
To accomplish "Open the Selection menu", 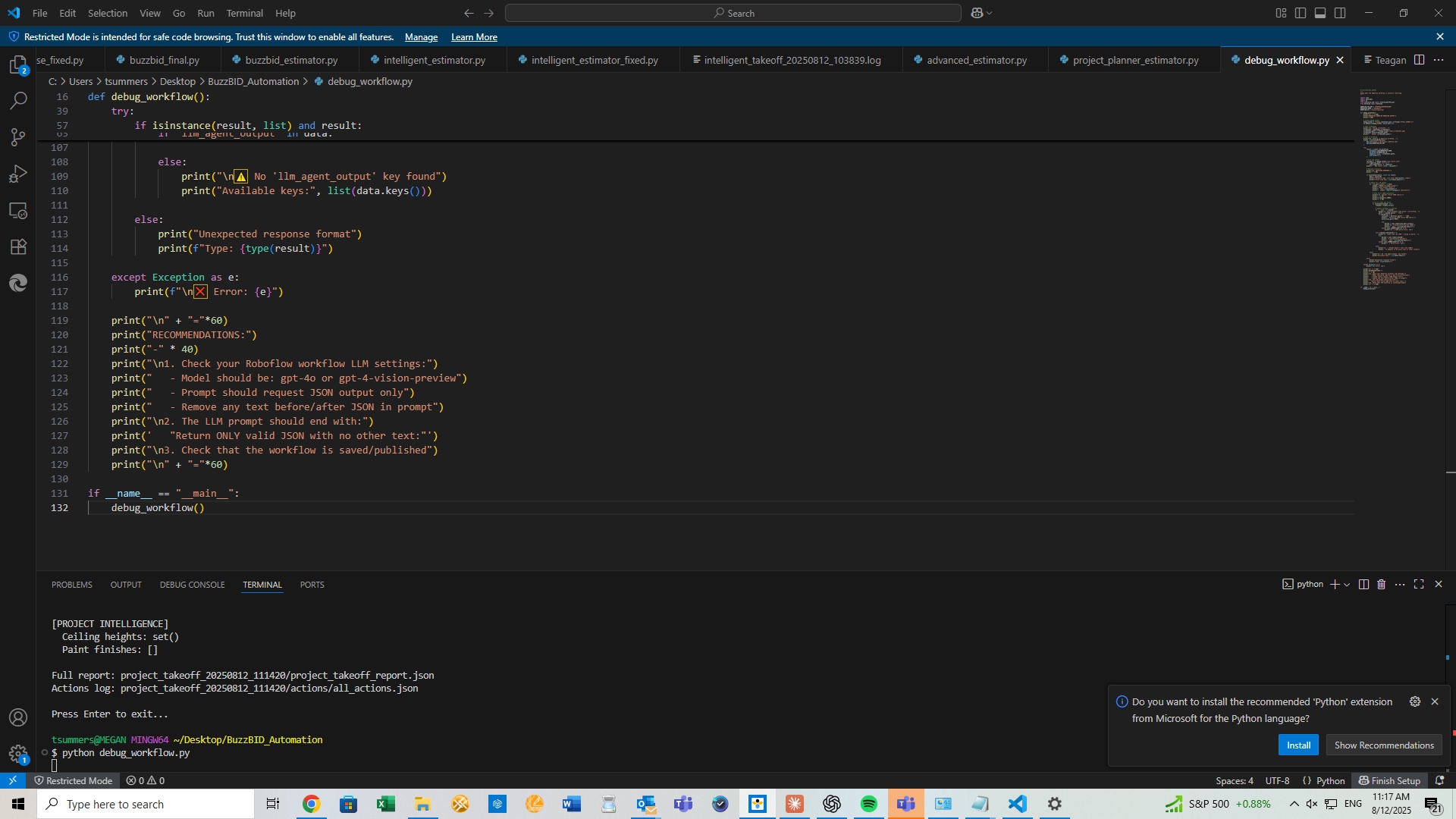I will click(108, 13).
